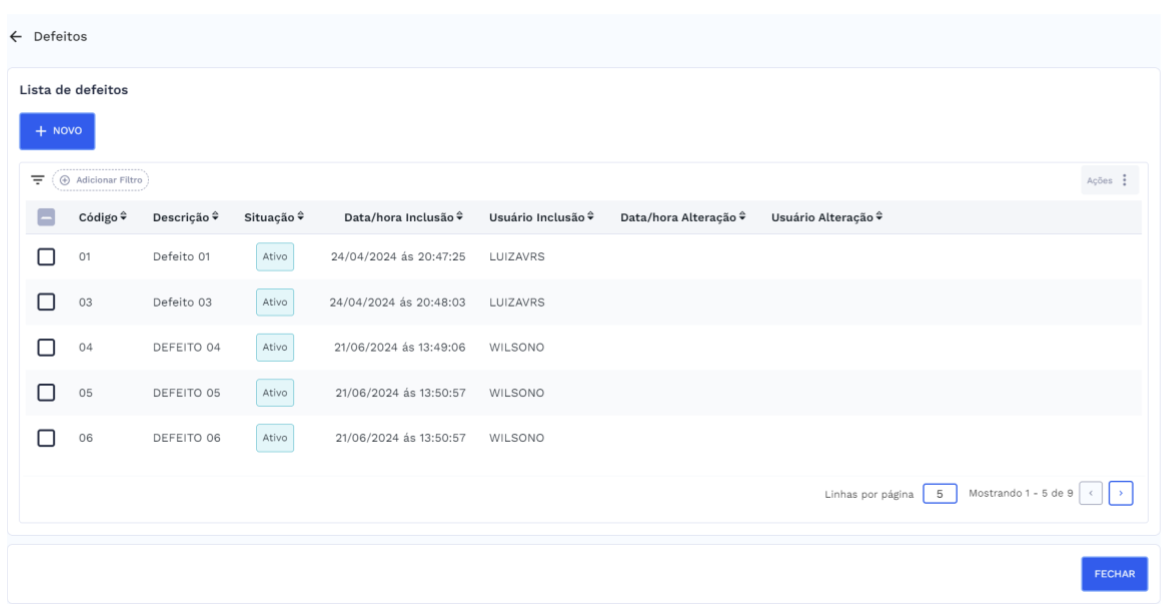The height and width of the screenshot is (604, 1174).
Task: Click the Linhas por página field
Action: [939, 494]
